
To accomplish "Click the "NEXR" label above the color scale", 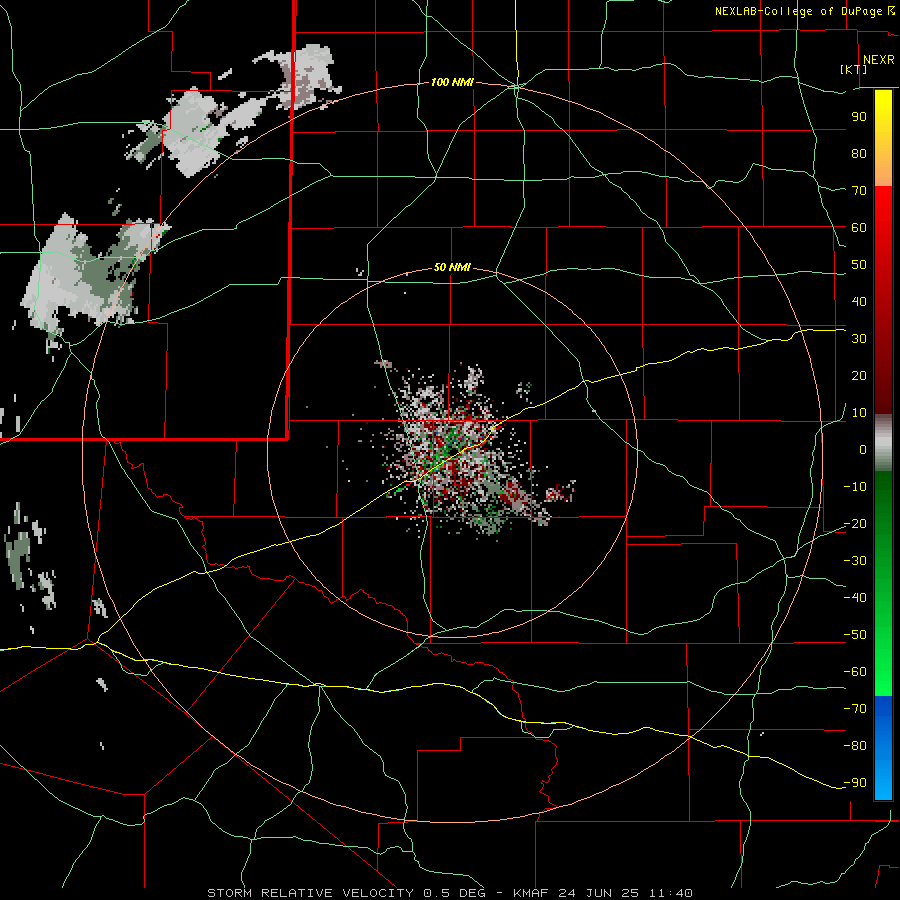I will pyautogui.click(x=878, y=60).
